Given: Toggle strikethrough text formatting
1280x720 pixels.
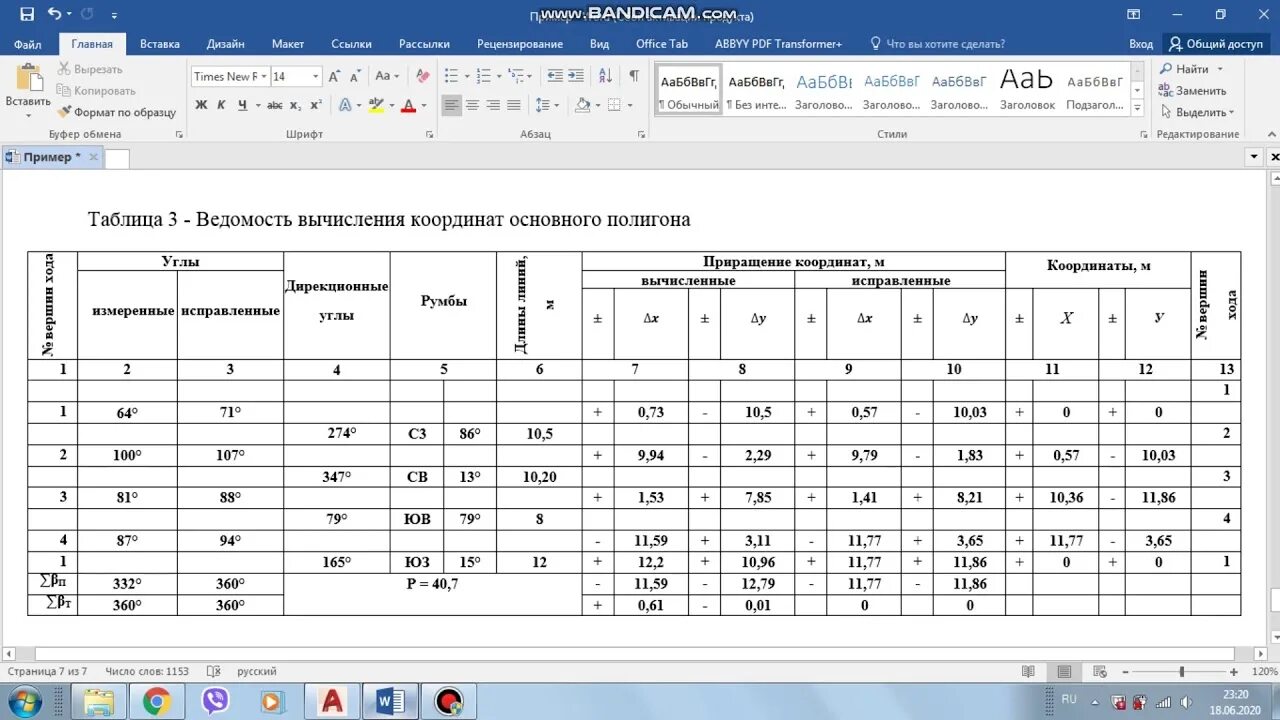Looking at the screenshot, I should 274,105.
